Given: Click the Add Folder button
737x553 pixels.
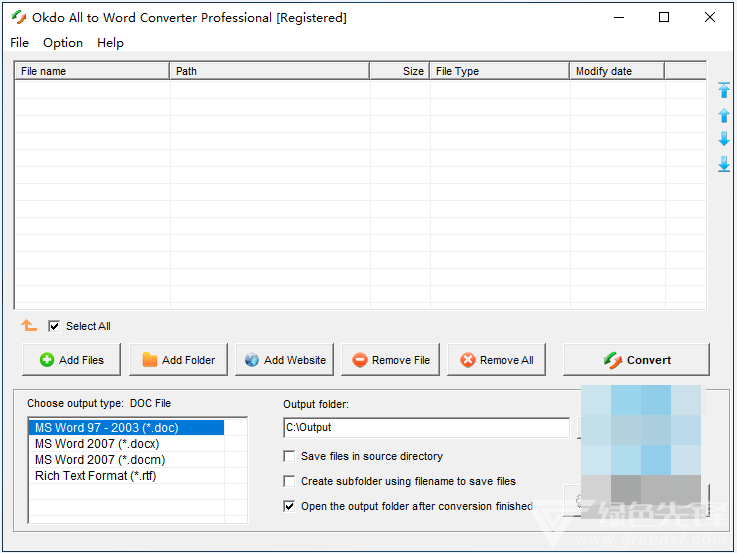Looking at the screenshot, I should coord(178,360).
